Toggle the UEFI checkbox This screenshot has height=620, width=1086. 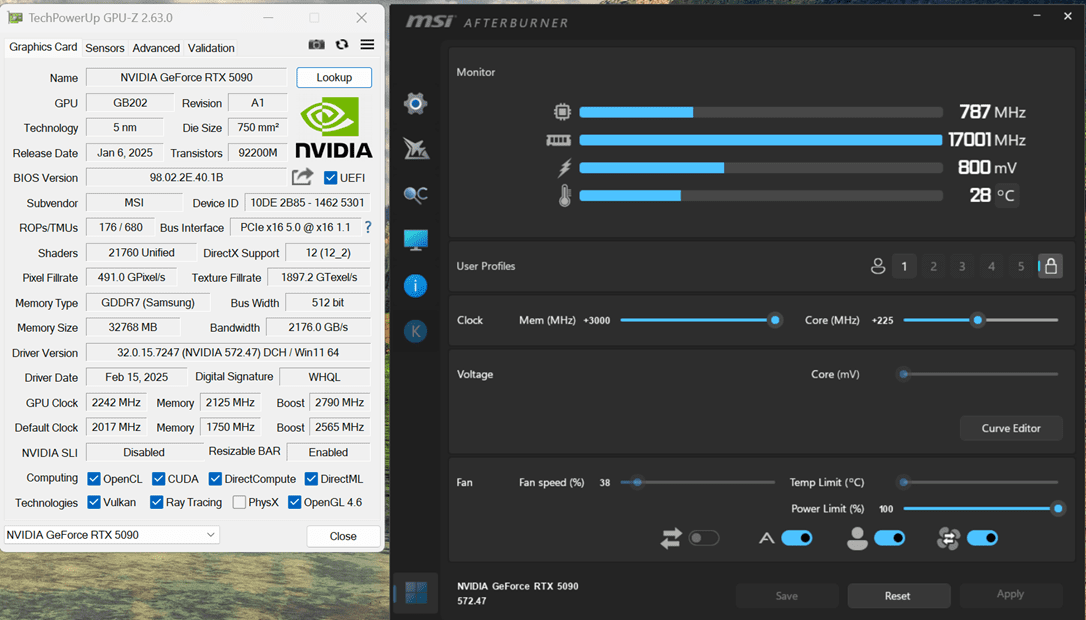click(x=330, y=177)
